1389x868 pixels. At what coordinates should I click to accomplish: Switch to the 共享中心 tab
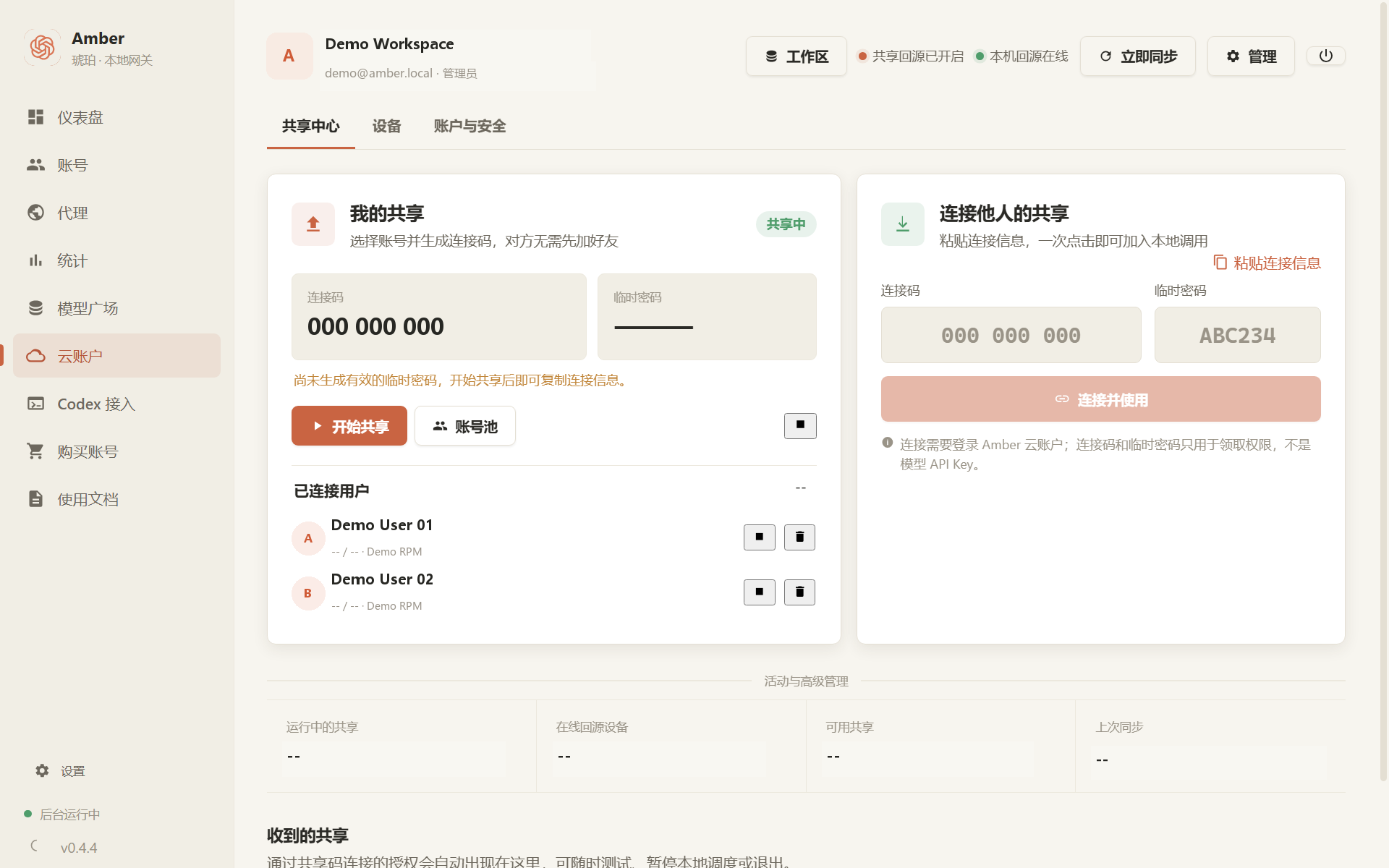click(311, 127)
